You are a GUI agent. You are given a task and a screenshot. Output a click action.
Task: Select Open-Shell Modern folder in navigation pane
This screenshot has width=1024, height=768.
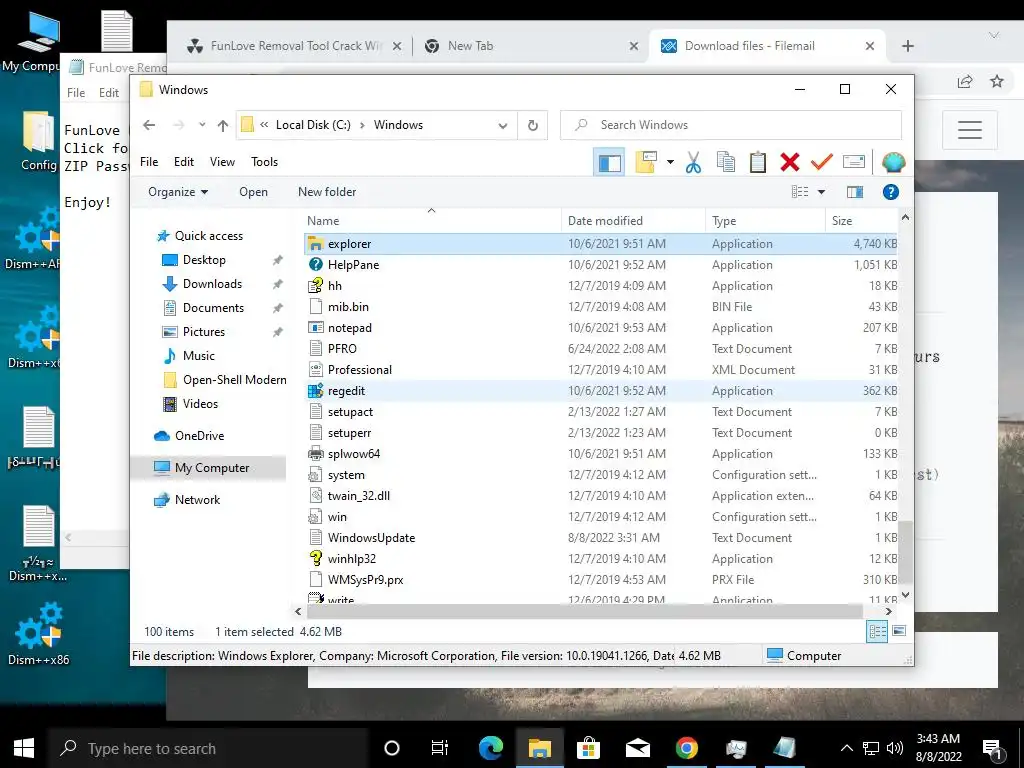234,380
